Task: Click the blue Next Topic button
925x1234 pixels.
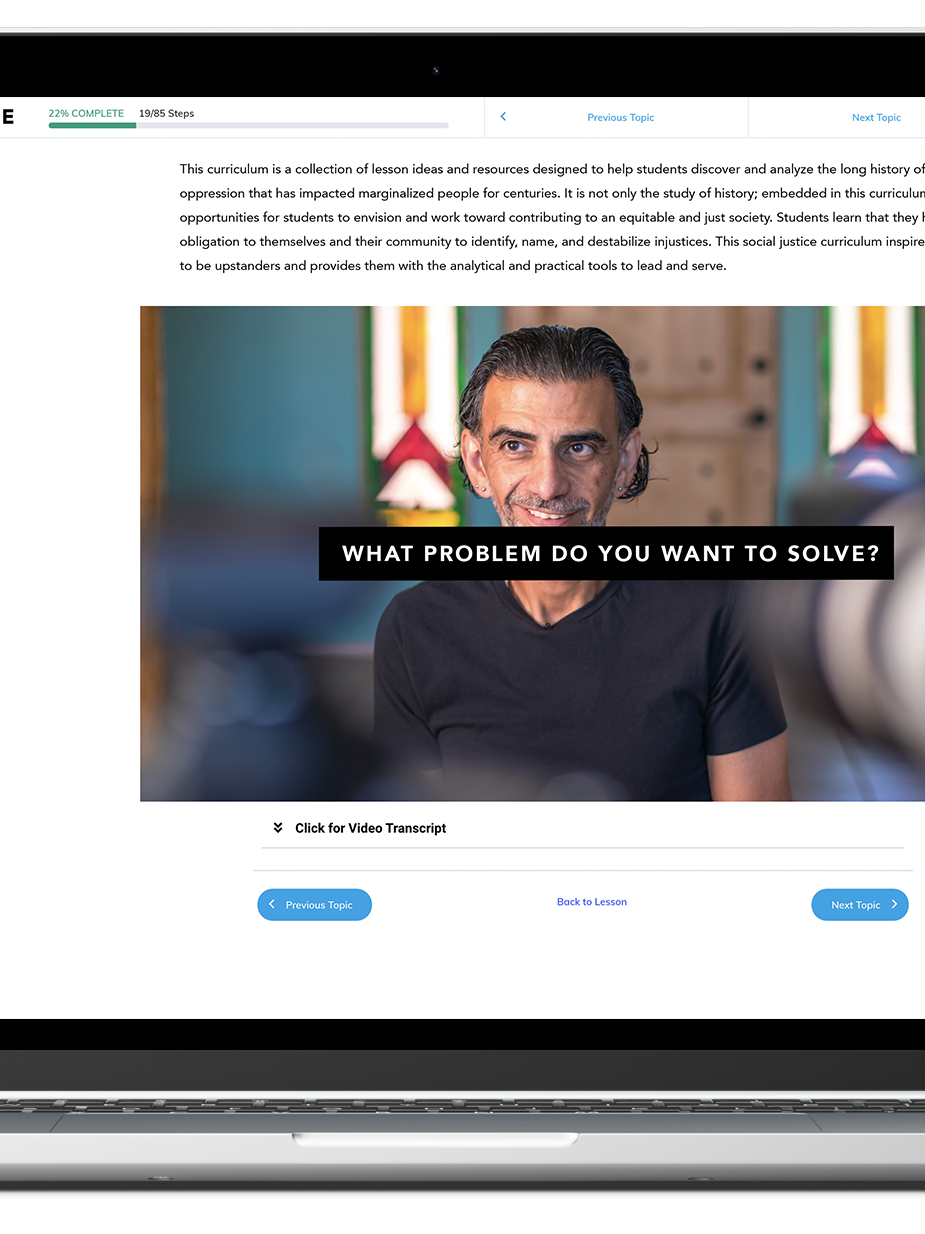Action: (860, 905)
